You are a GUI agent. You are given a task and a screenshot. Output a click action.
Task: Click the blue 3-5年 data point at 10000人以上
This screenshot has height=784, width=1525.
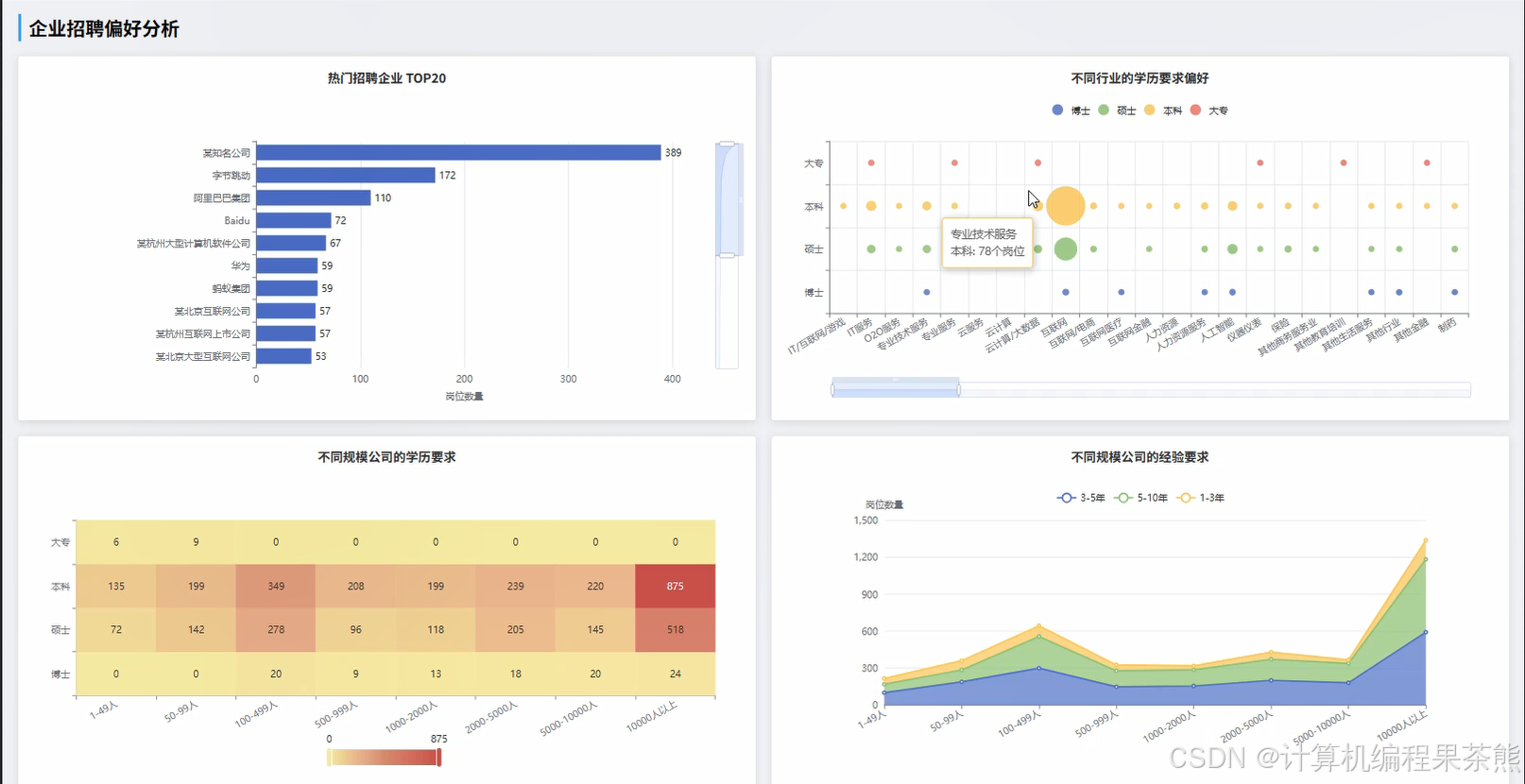coord(1425,632)
